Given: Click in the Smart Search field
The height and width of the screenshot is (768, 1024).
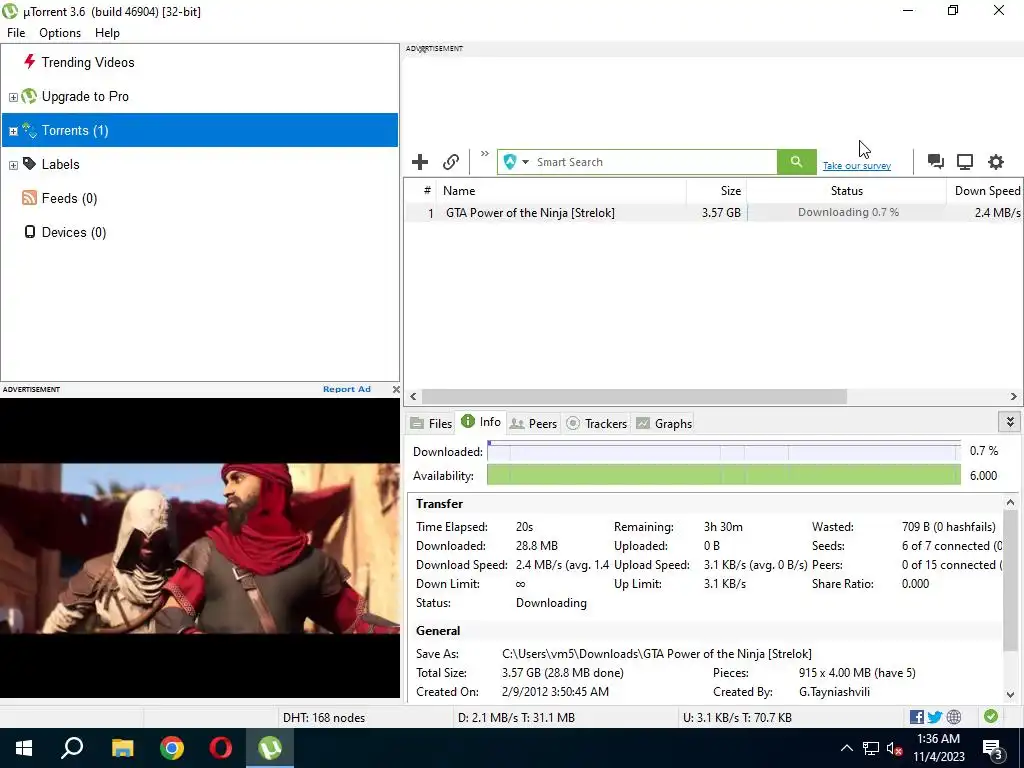Looking at the screenshot, I should [655, 162].
